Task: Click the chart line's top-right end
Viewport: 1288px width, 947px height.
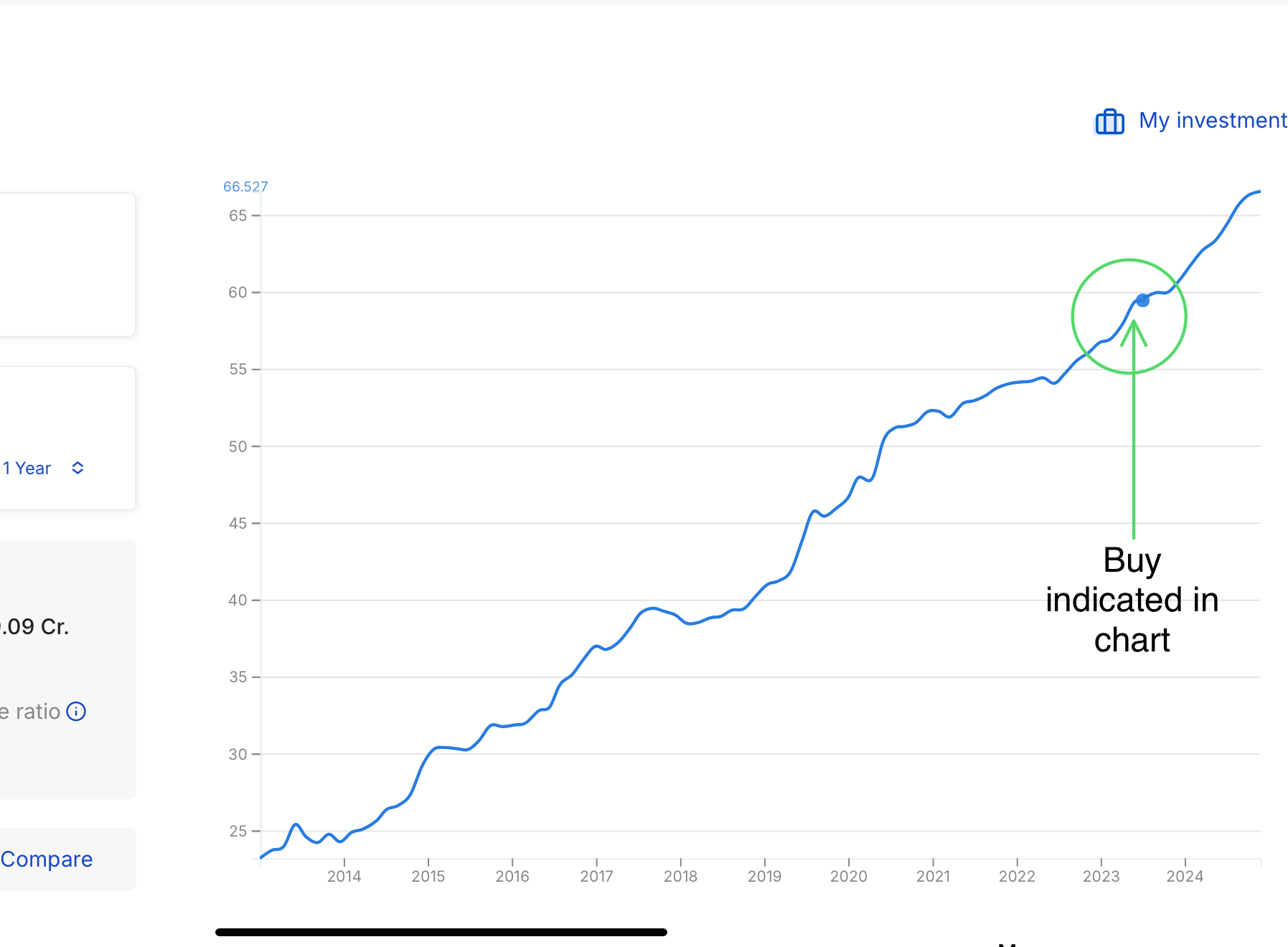Action: [1259, 192]
